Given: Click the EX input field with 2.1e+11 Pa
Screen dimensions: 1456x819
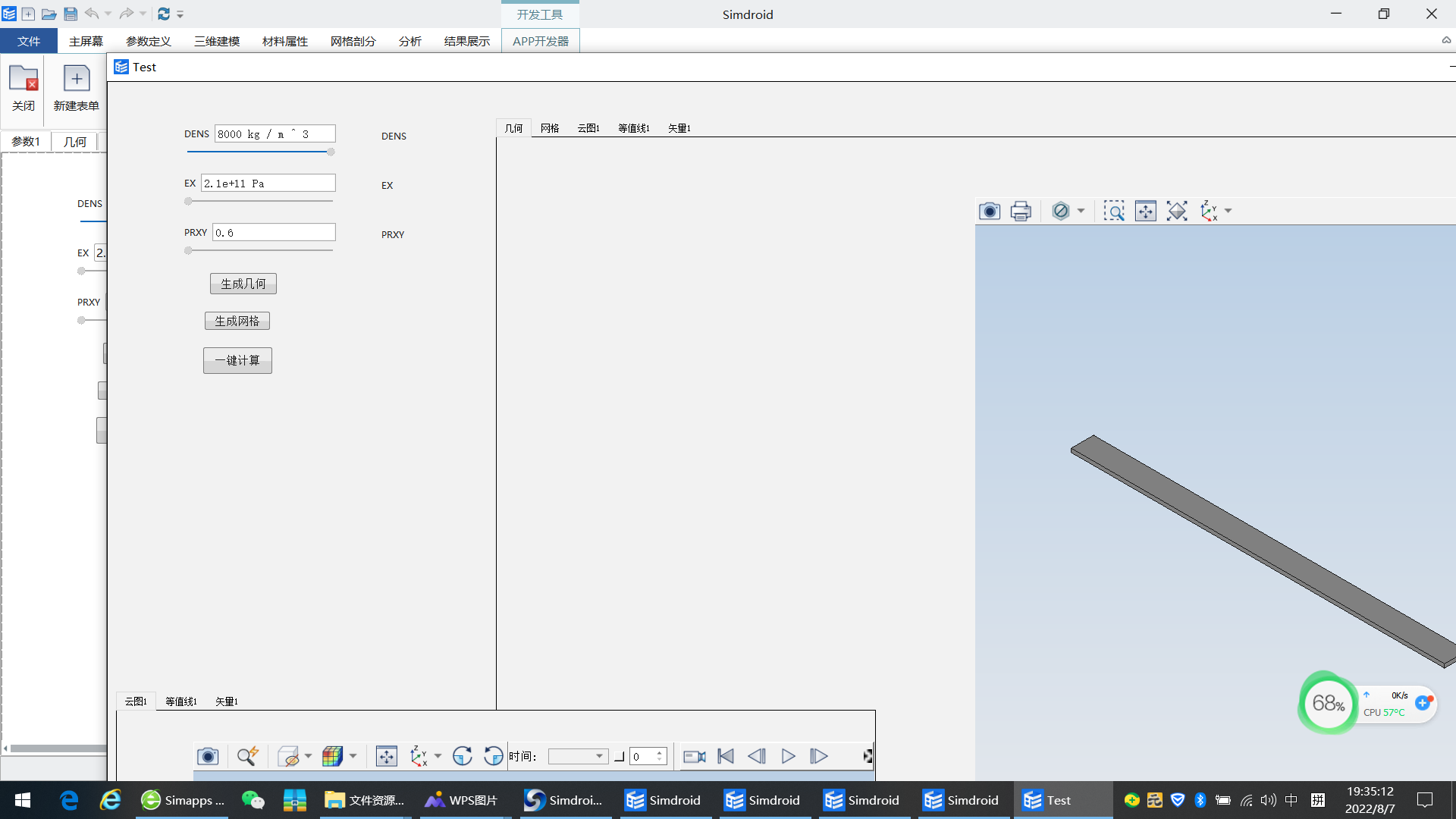Looking at the screenshot, I should click(x=268, y=184).
